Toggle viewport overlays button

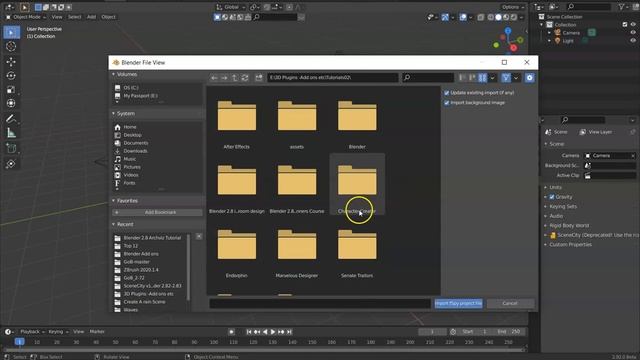tap(463, 17)
